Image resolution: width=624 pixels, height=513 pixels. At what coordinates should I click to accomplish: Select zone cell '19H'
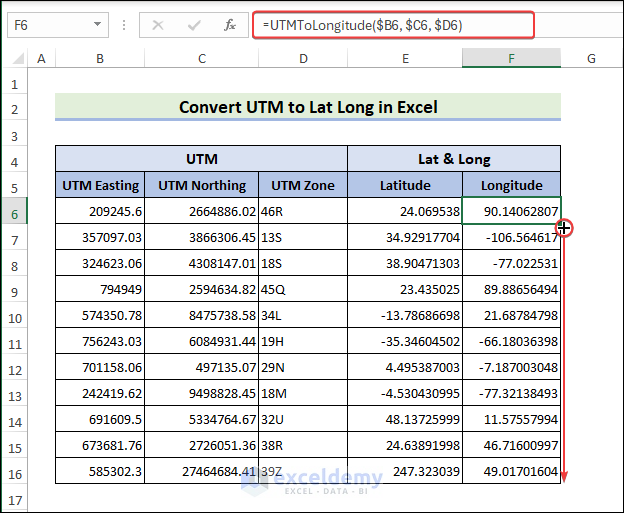pos(303,341)
